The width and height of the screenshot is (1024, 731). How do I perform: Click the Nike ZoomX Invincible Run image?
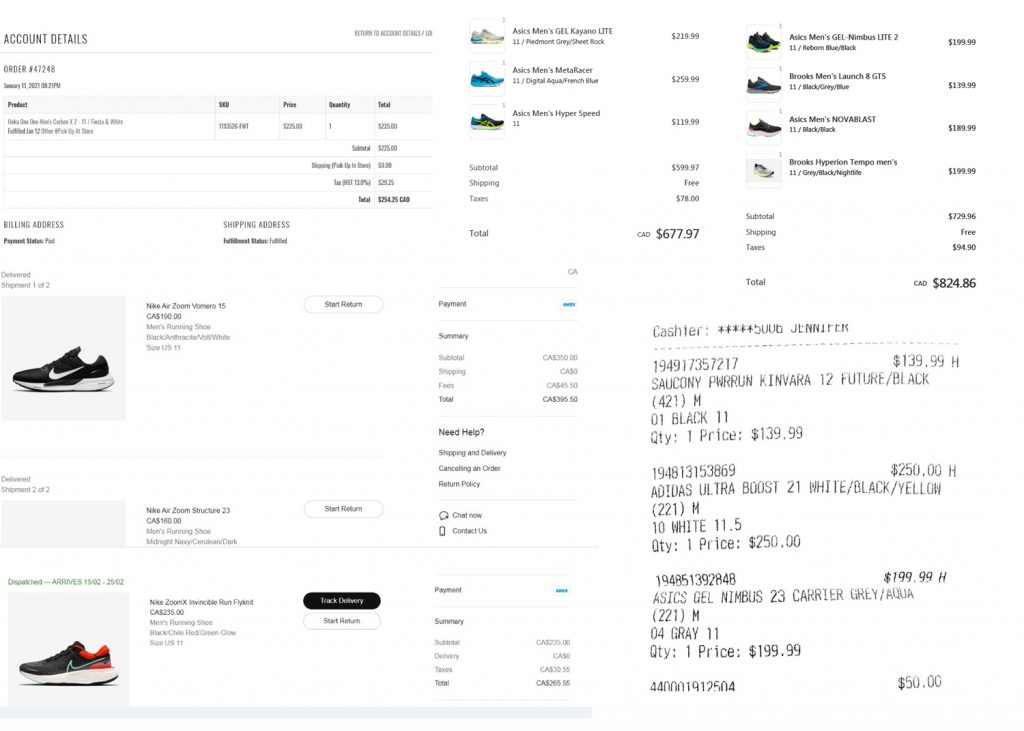coord(69,649)
